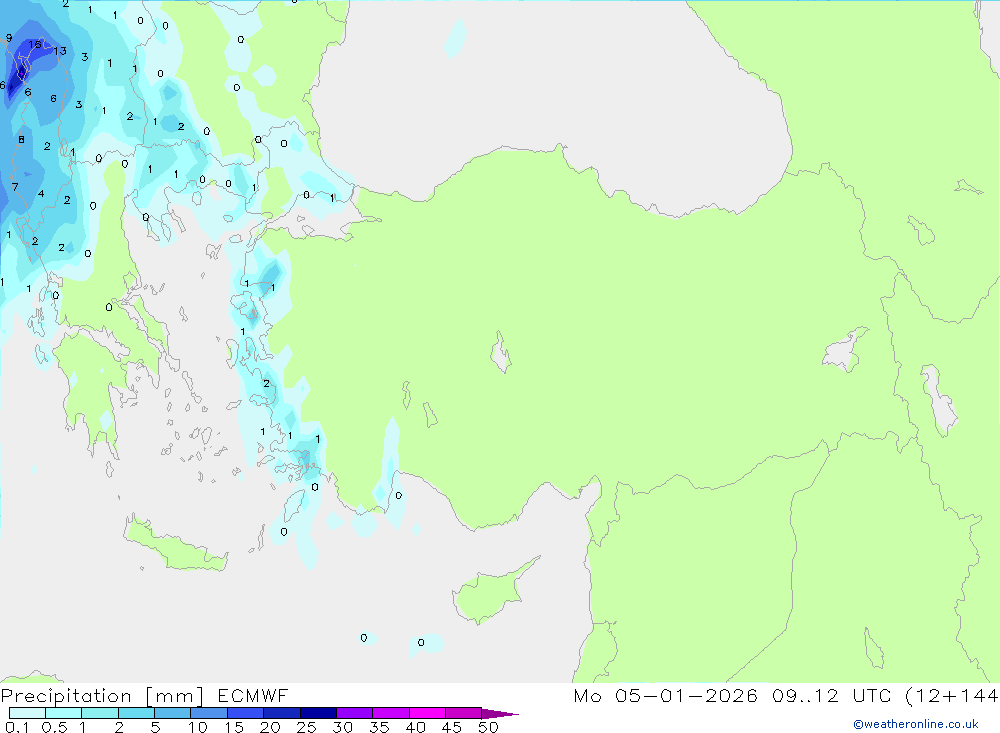Click the 'Mo 05-01-2026' date text

(x=665, y=695)
